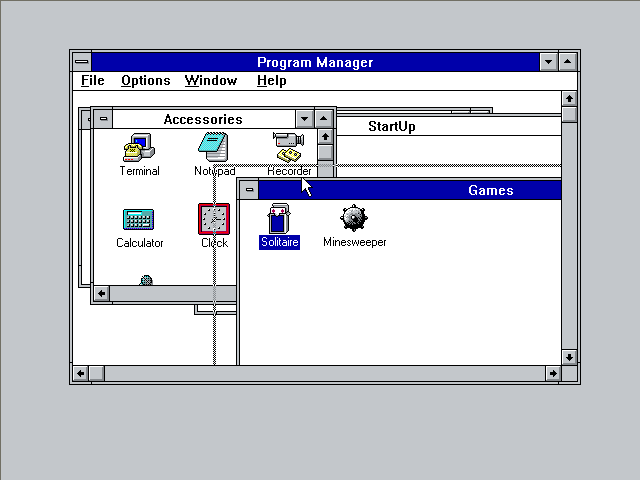Click Program Manager vertical scroll up arrow
This screenshot has height=480, width=640.
coord(569,98)
